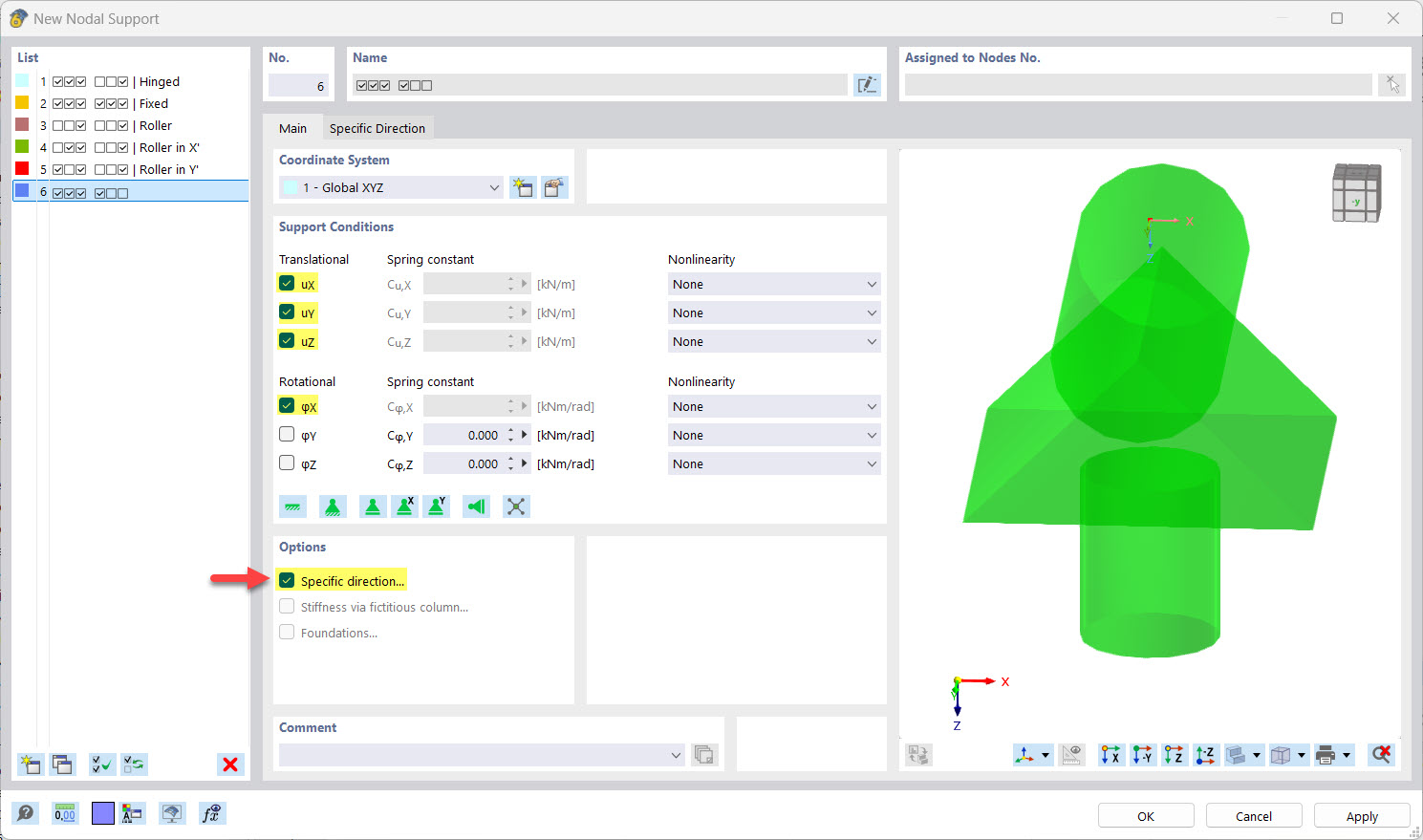Viewport: 1423px width, 840px height.
Task: Switch to the Specific Direction tab
Action: pyautogui.click(x=377, y=127)
